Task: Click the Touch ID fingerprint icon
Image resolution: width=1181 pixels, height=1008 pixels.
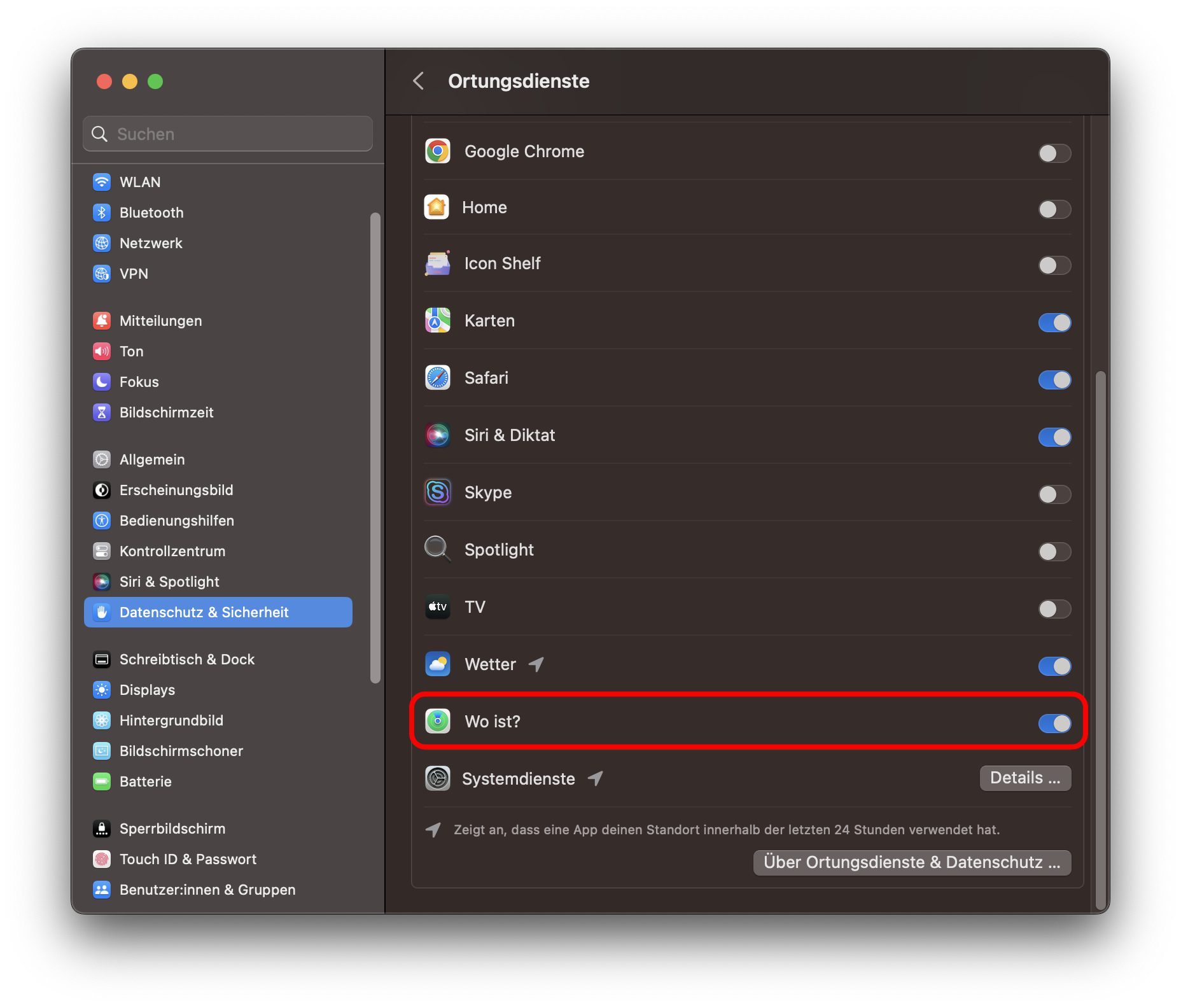Action: 102,859
